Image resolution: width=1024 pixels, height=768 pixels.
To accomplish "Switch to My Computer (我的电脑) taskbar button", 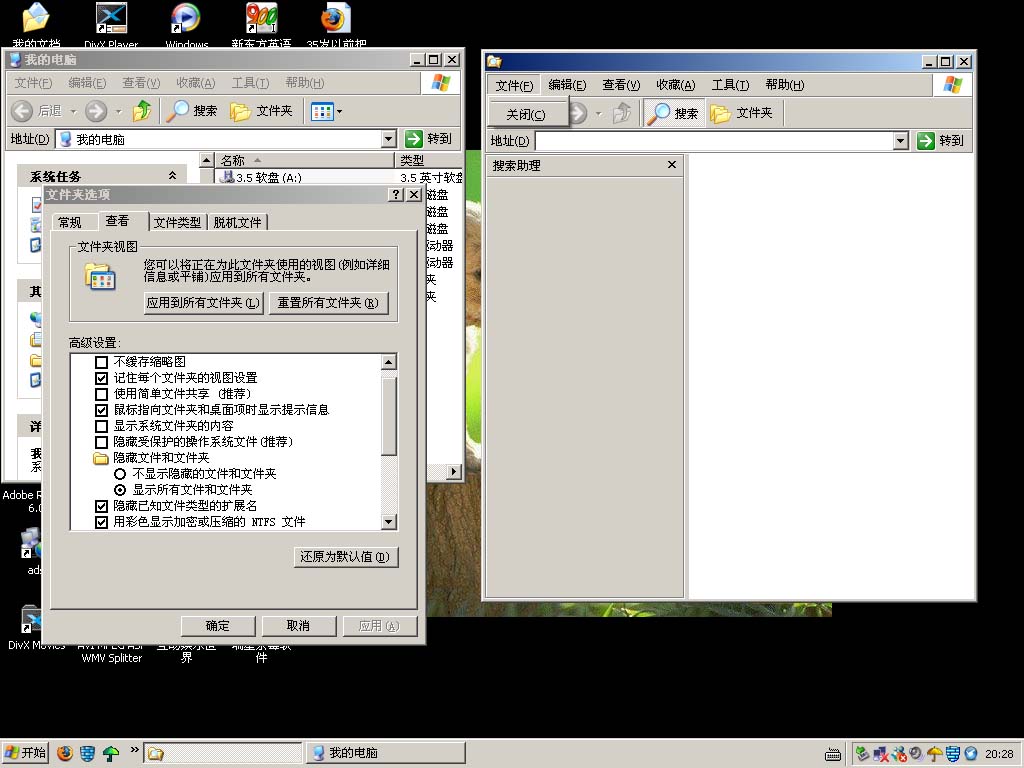I will (386, 753).
